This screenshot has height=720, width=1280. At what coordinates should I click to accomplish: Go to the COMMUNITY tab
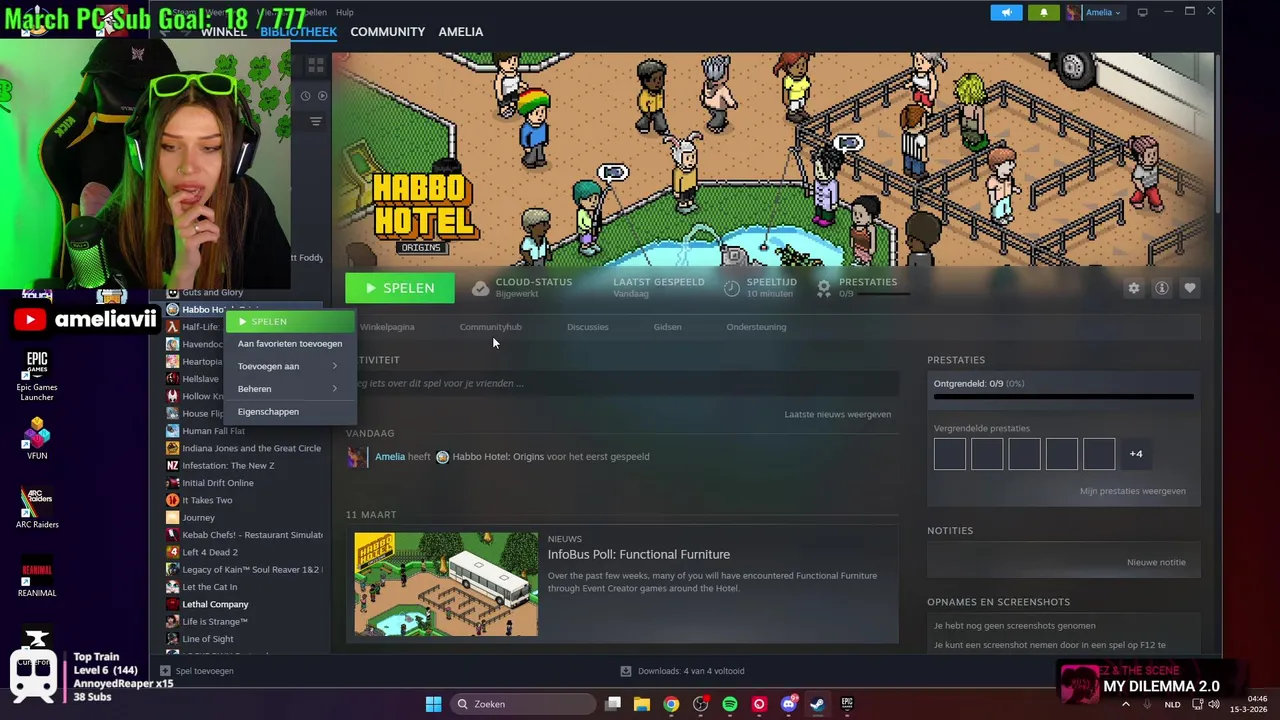387,31
